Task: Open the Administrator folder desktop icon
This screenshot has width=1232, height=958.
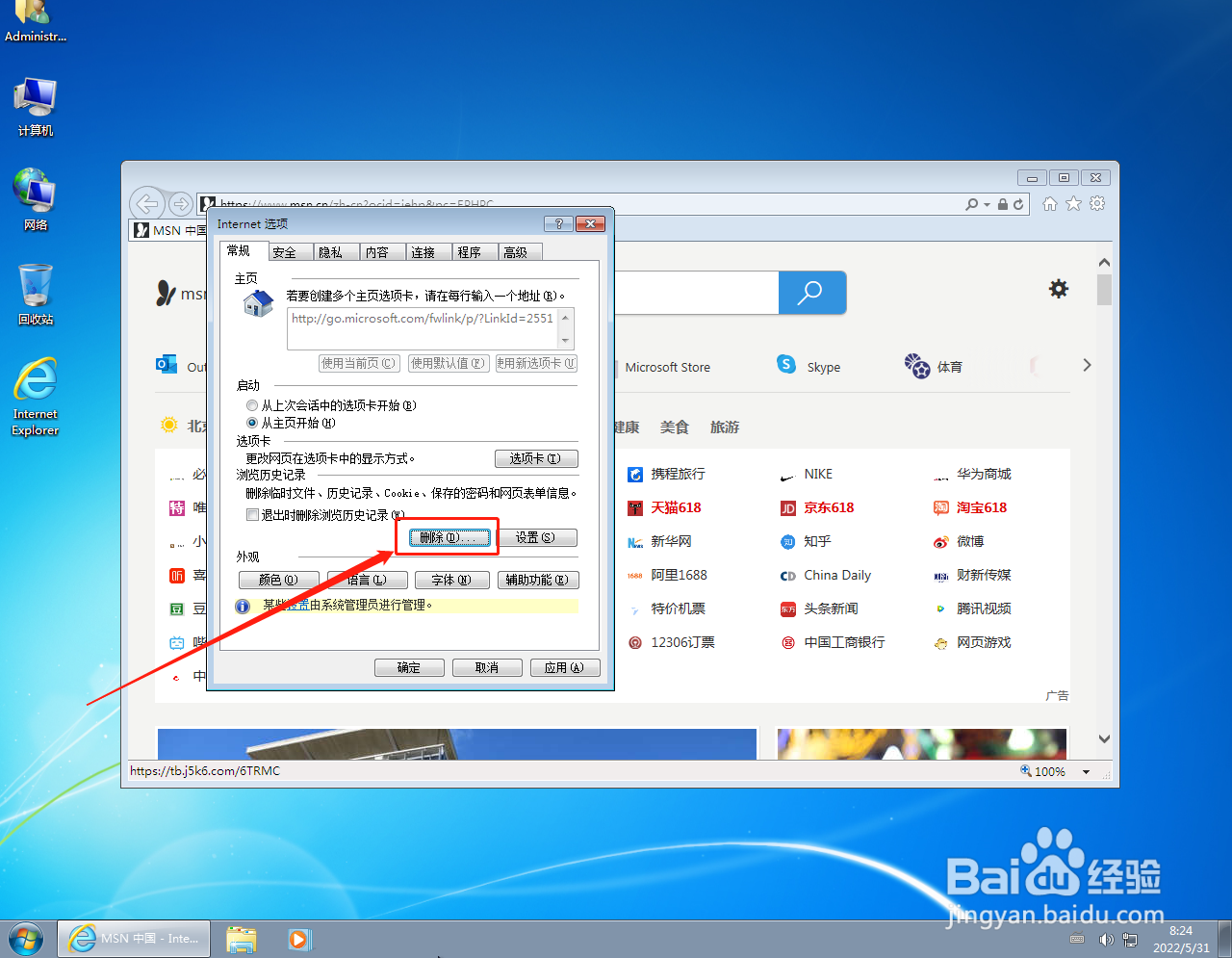Action: coord(36,22)
